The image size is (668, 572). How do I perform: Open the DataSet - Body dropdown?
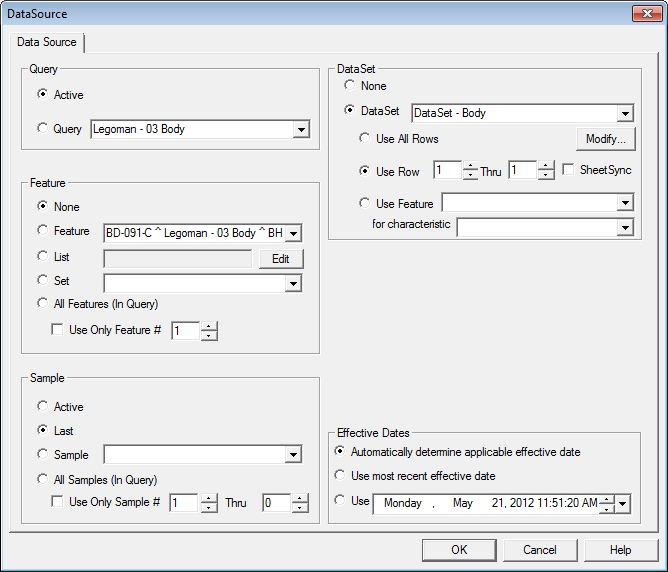624,113
